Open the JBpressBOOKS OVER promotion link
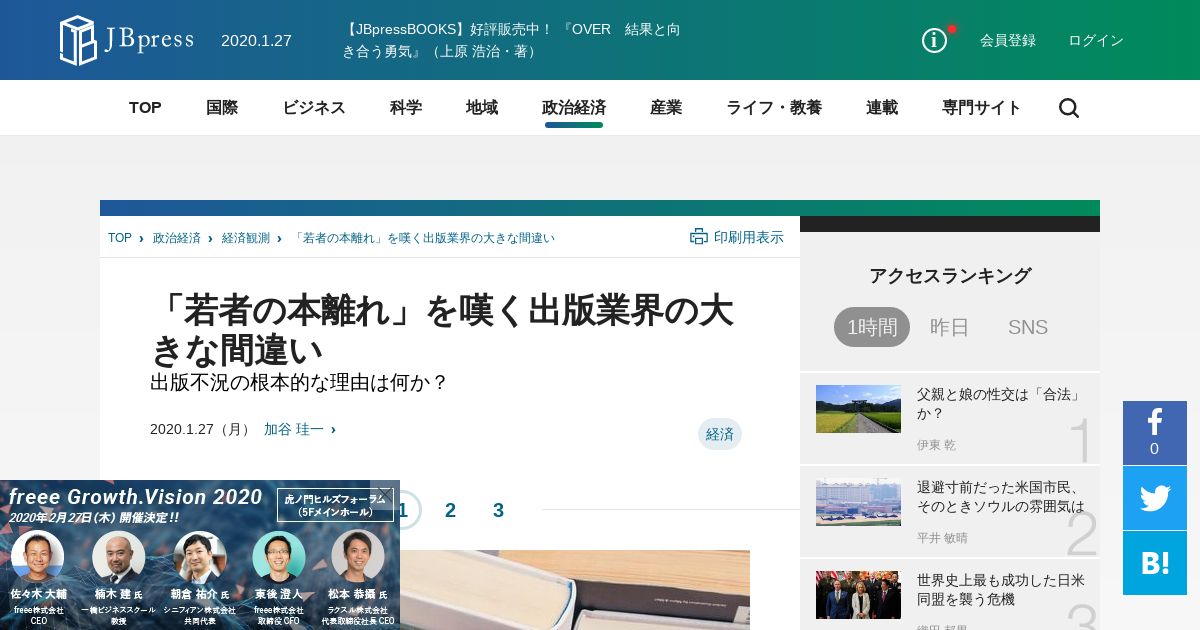 [x=511, y=40]
